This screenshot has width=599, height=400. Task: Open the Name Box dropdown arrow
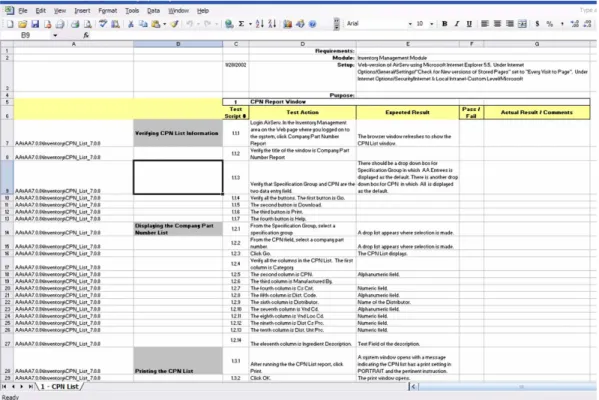[x=55, y=35]
